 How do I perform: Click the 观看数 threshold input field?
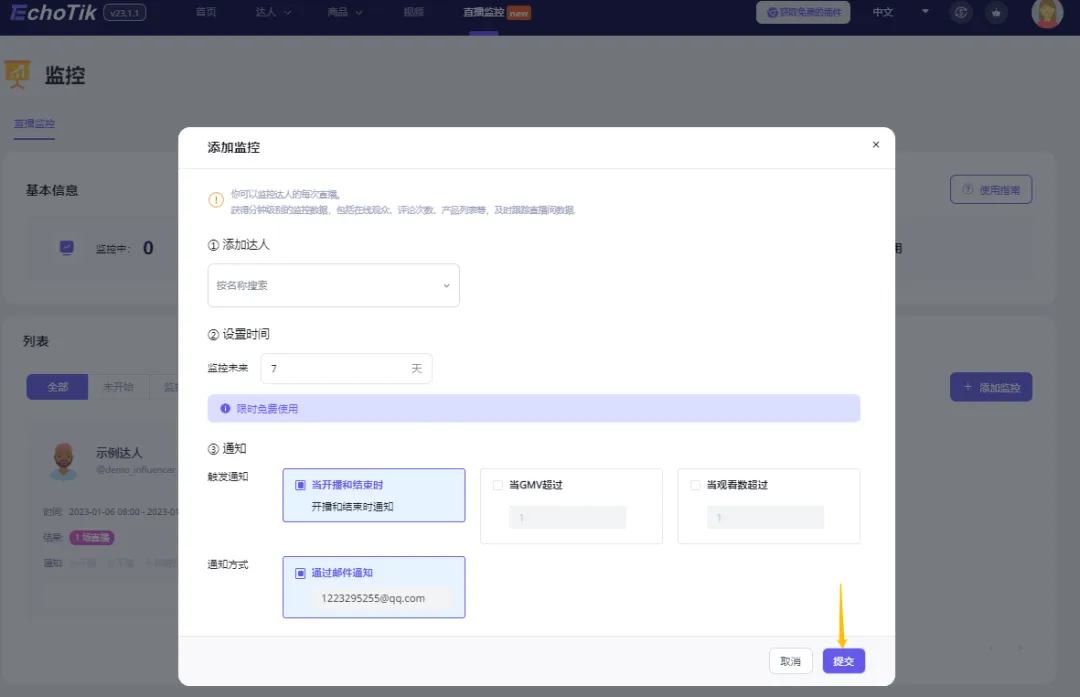pyautogui.click(x=765, y=517)
